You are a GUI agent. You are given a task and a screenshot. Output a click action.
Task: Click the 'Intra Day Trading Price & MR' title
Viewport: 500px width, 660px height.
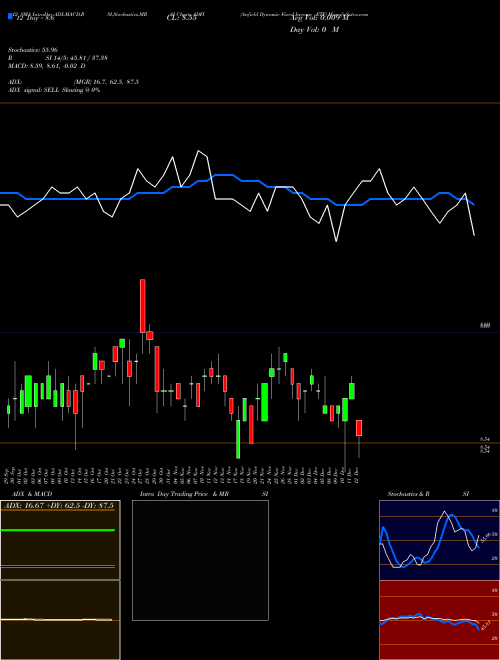point(184,494)
